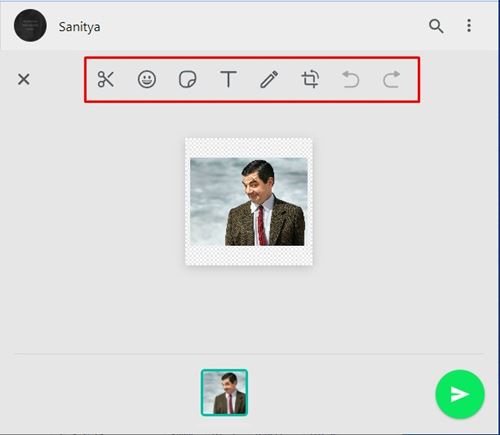Undo the last edit
Screen dimensions: 500x435
click(x=351, y=79)
